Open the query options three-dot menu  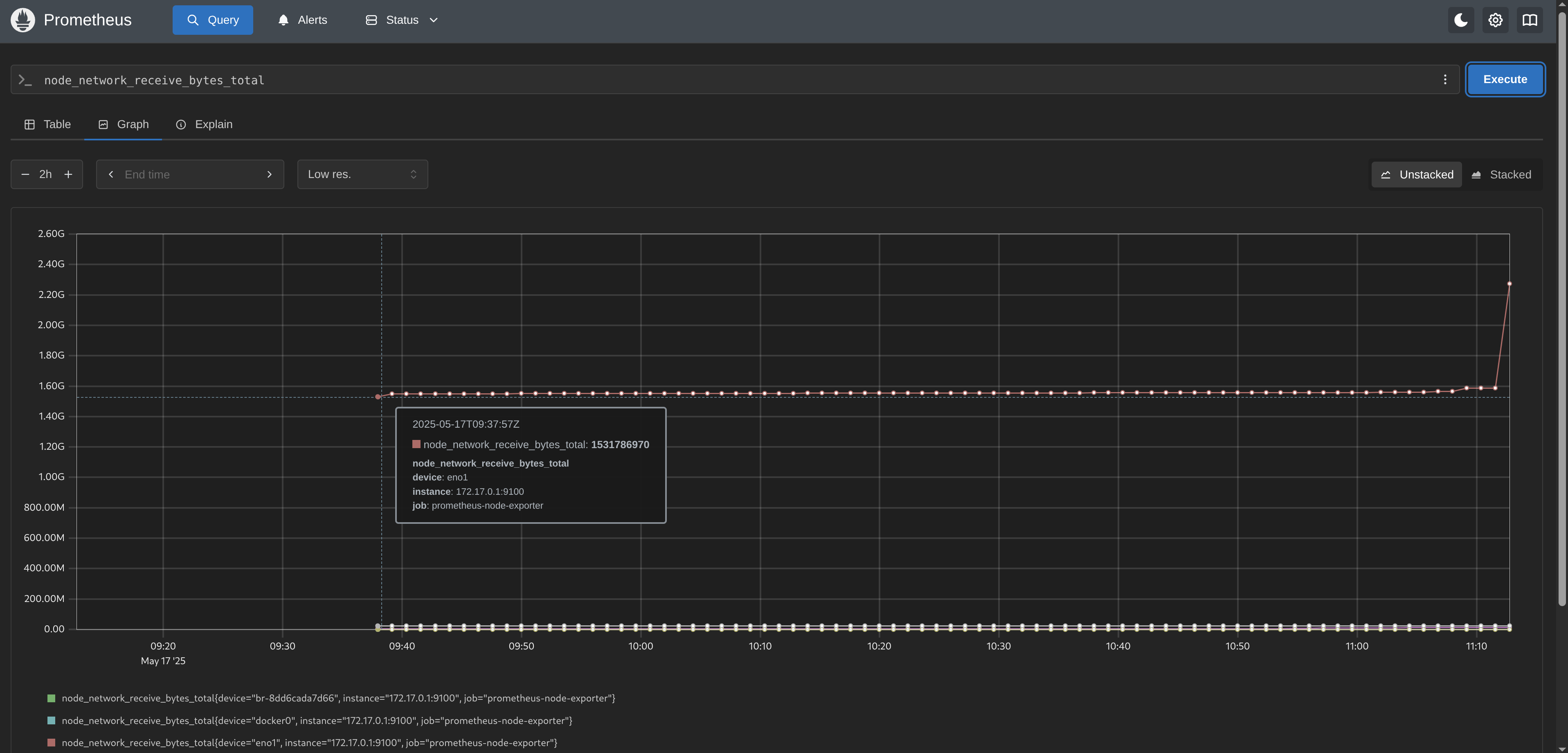(1445, 80)
